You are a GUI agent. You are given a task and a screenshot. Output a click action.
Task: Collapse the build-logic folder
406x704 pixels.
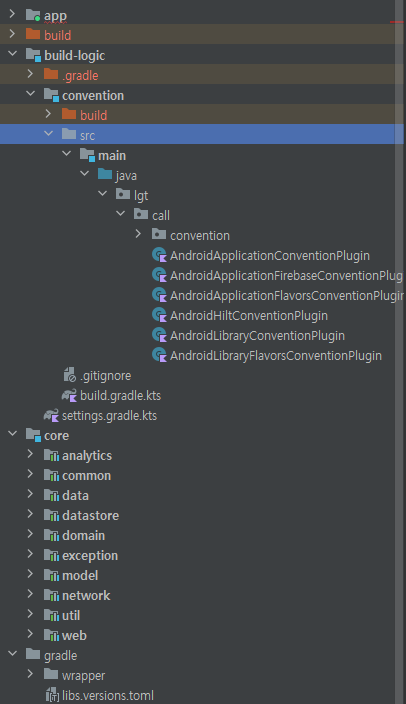pyautogui.click(x=13, y=54)
